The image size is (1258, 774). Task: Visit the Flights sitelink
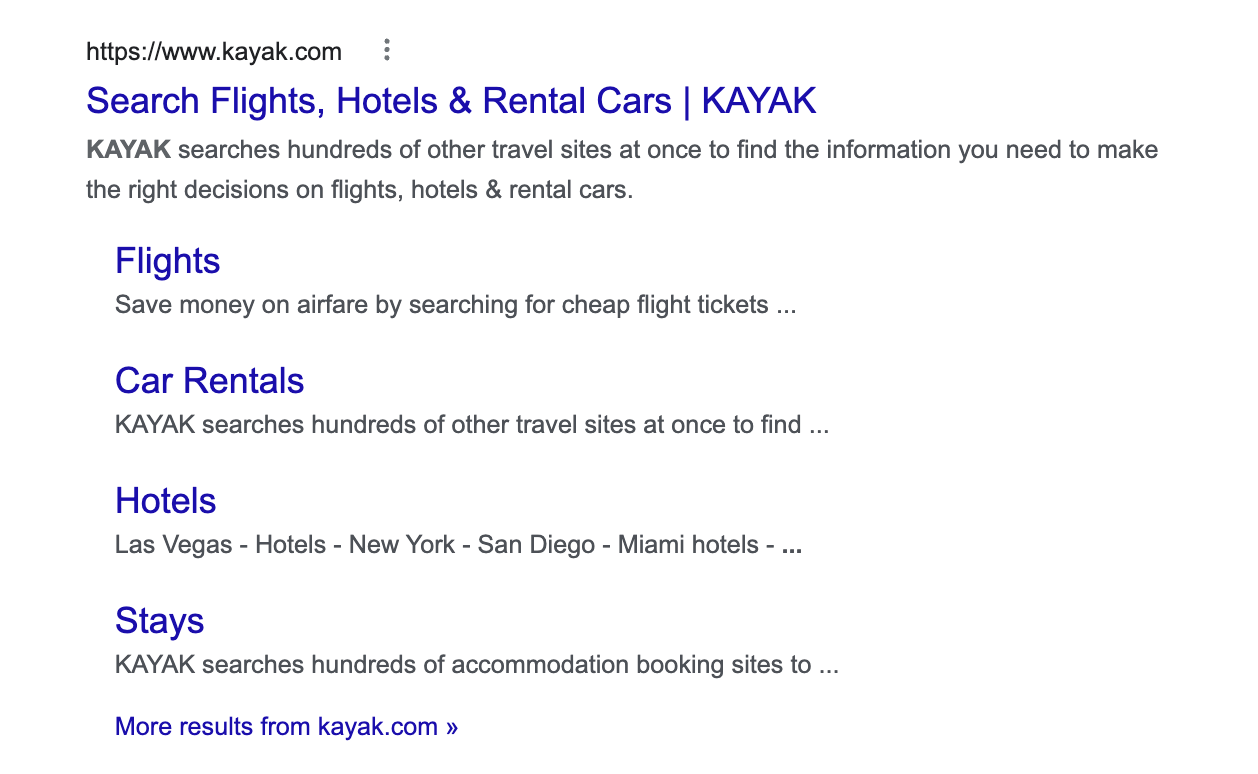coord(167,261)
